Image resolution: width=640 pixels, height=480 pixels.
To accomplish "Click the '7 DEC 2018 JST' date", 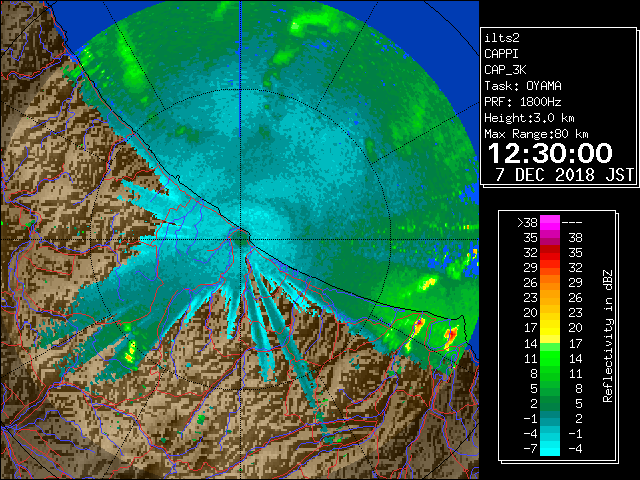I will [x=564, y=175].
